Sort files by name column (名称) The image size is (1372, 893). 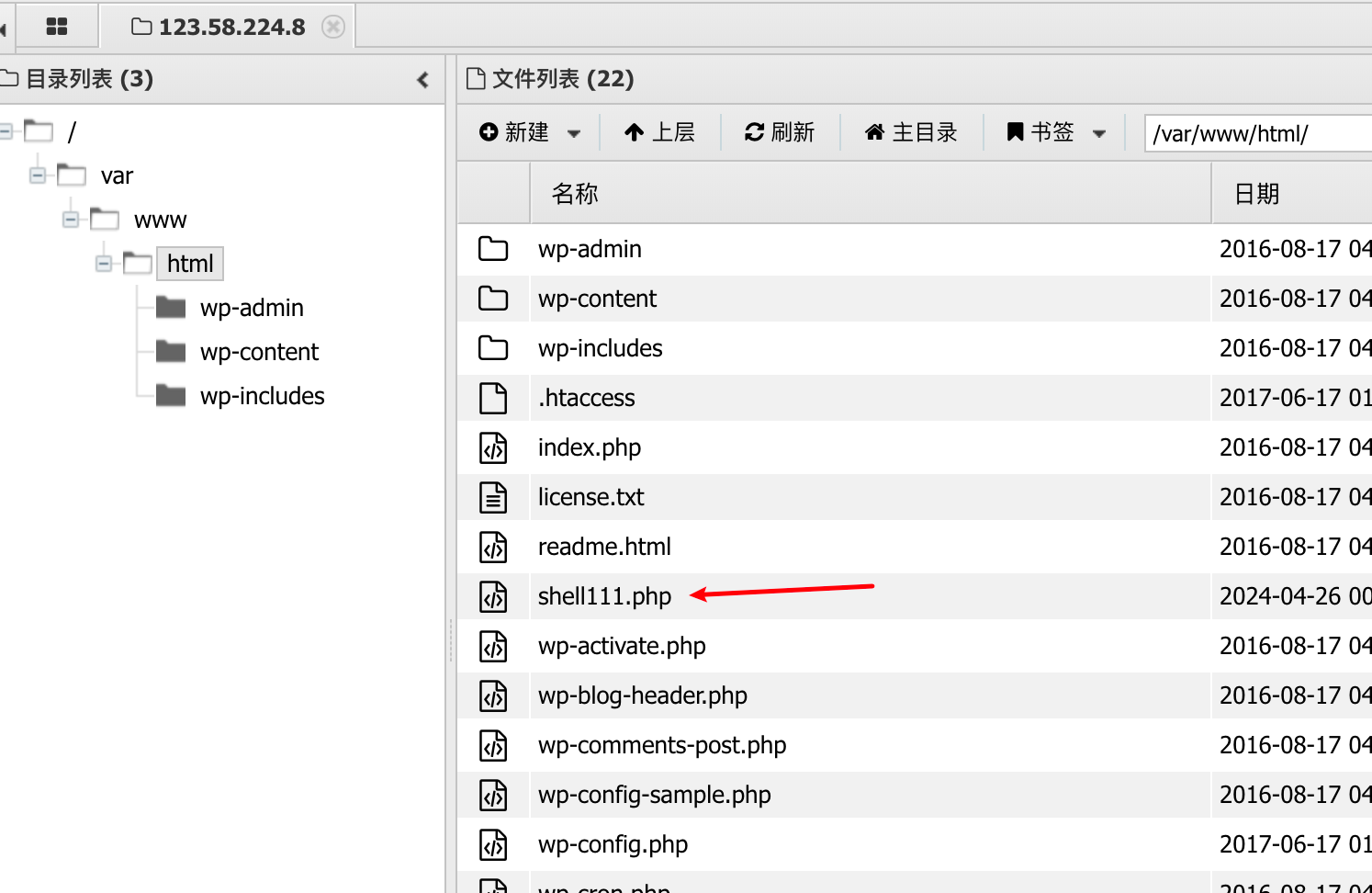click(x=575, y=194)
